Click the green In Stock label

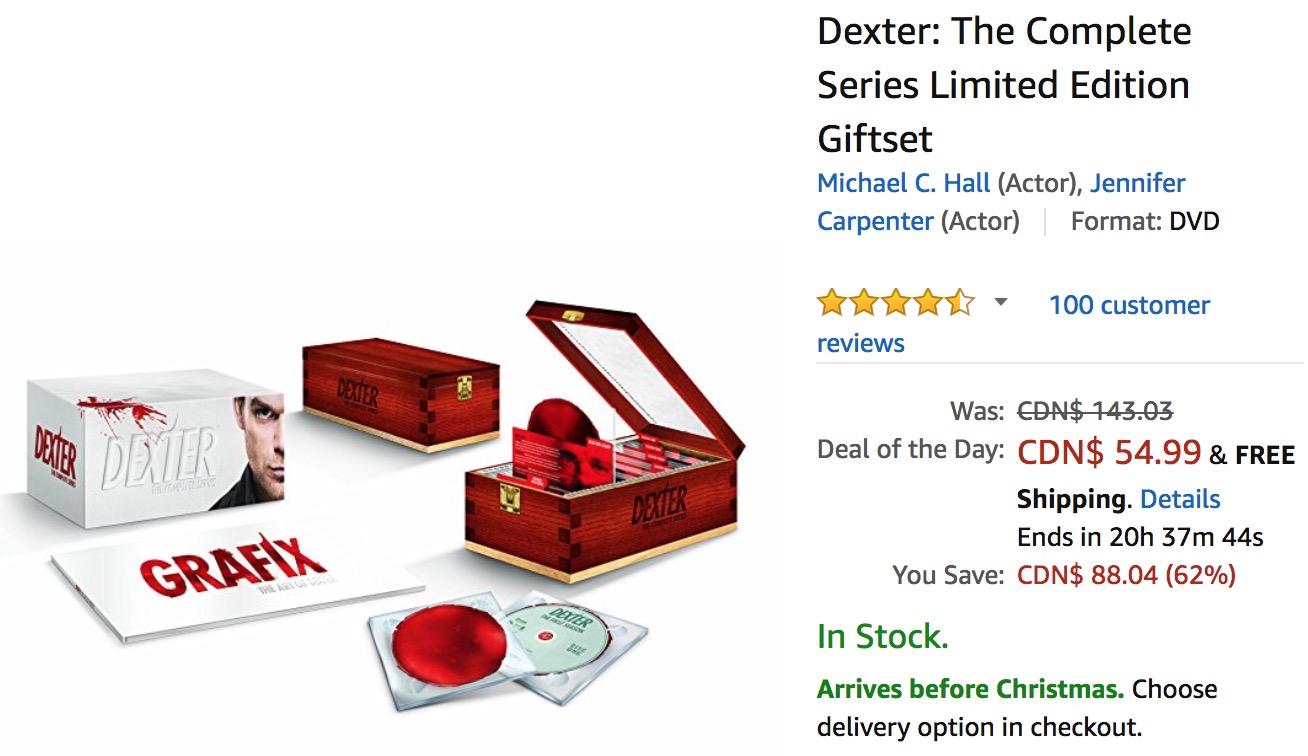883,636
